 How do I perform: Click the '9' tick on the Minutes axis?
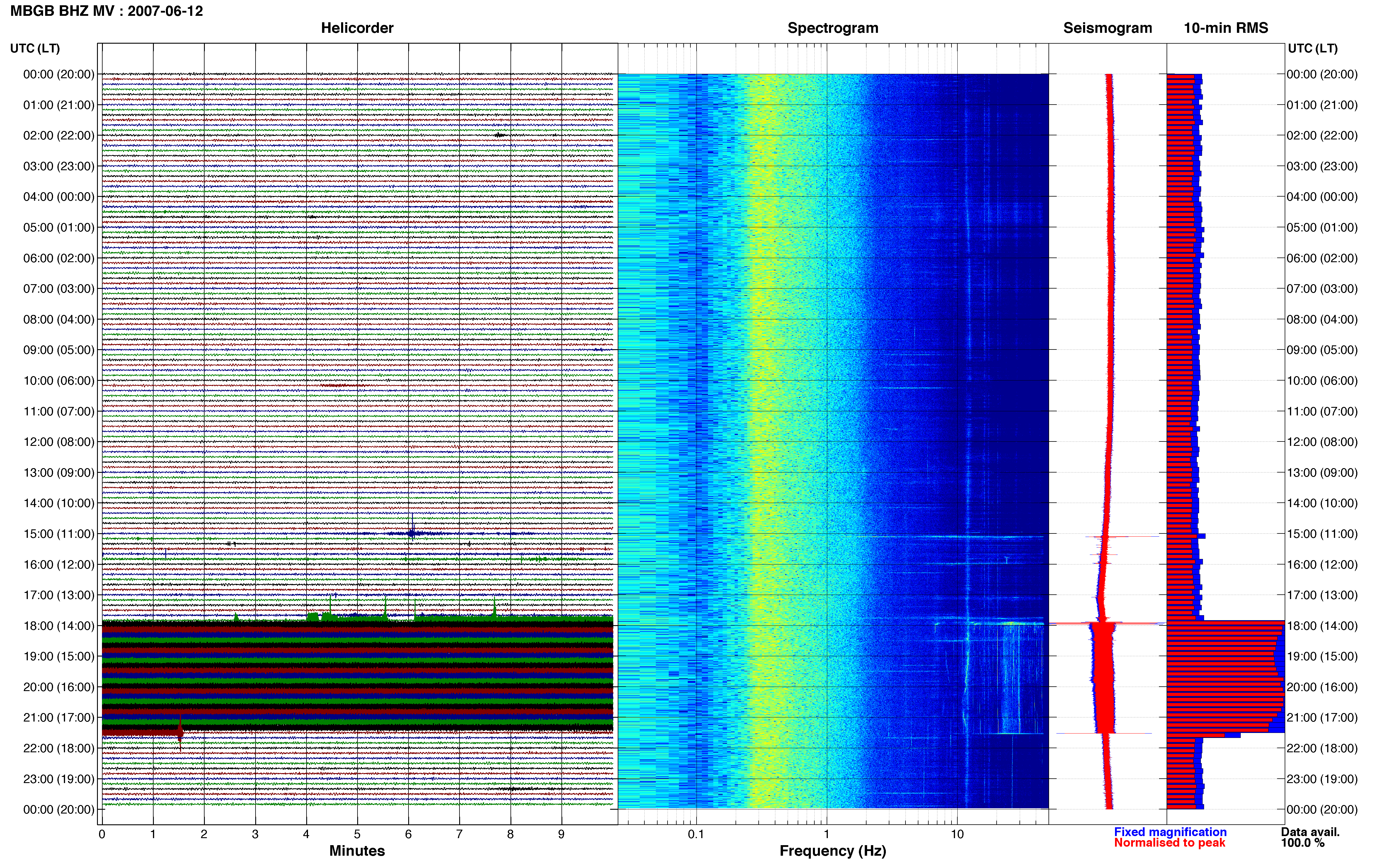point(561,834)
